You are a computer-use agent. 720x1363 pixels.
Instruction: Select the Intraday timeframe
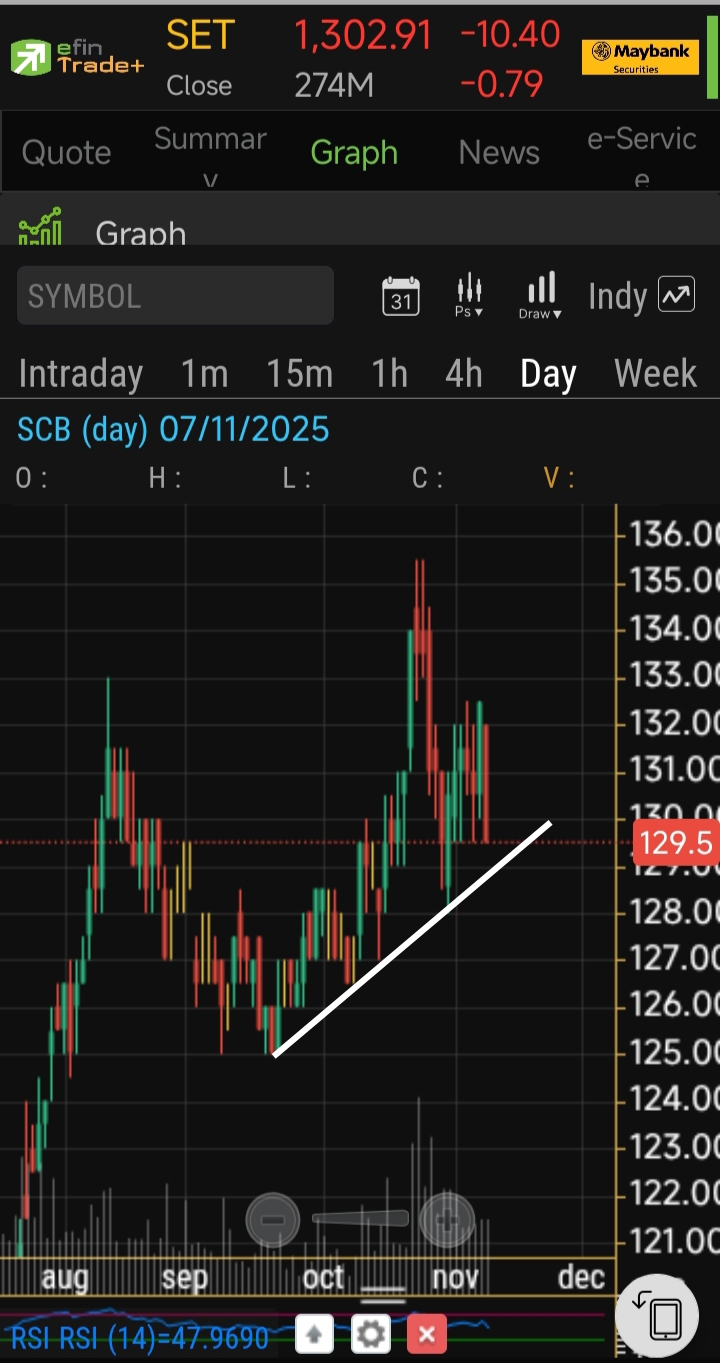(81, 373)
